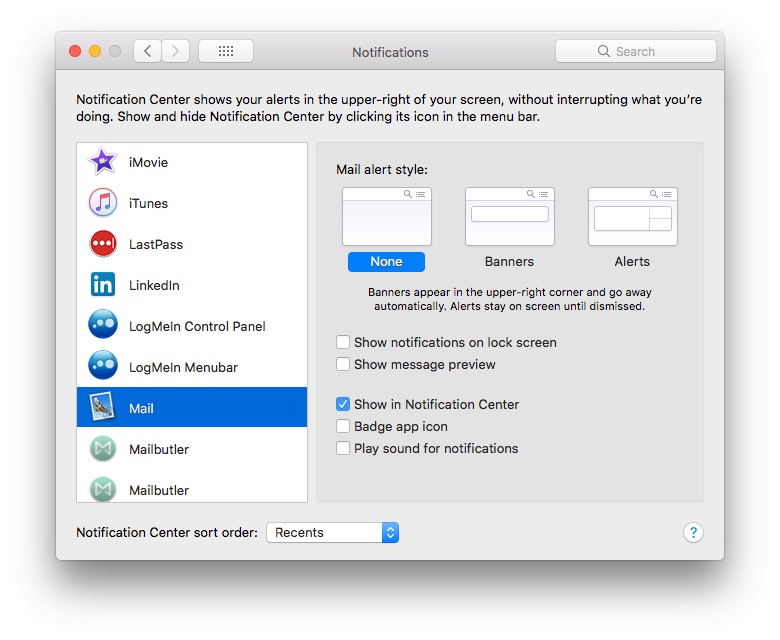Viewport: 780px width, 640px height.
Task: Click the magnifying glass search icon
Action: (x=603, y=51)
